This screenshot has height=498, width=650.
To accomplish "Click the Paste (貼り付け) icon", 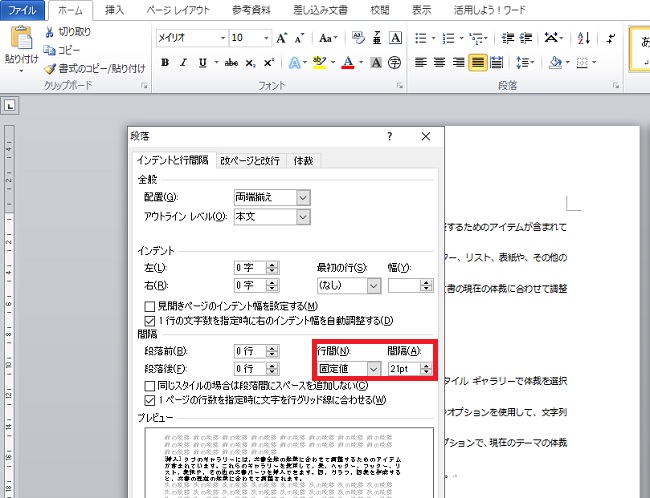I will 22,45.
